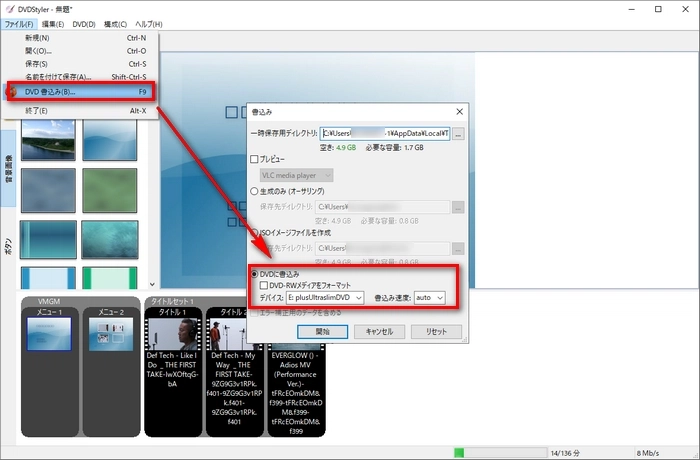Image resolution: width=700 pixels, height=460 pixels.
Task: Close the burn dialog with the X
Action: pyautogui.click(x=458, y=113)
